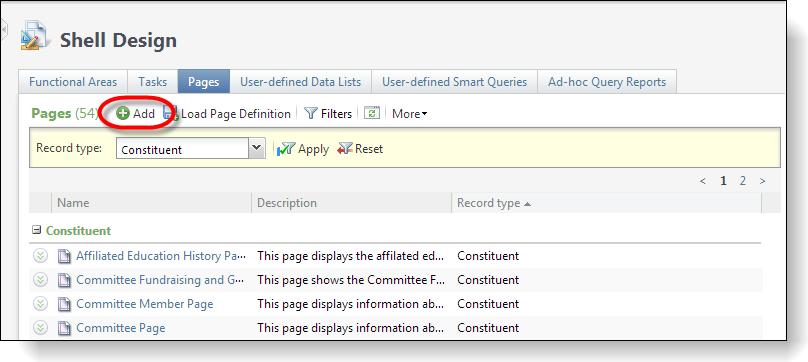
Task: Click the Reset filter icon
Action: (344, 149)
